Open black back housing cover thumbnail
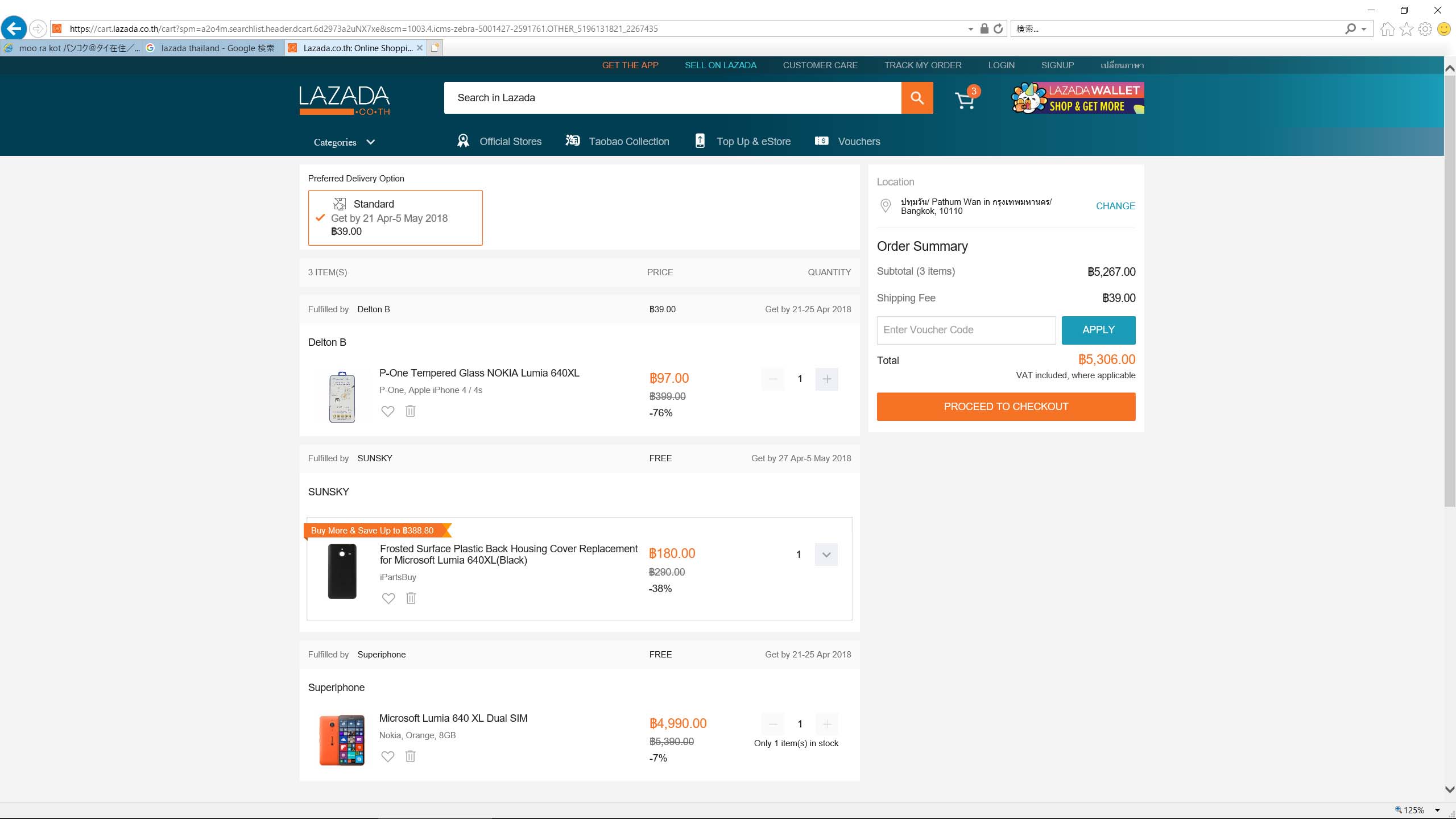This screenshot has width=1456, height=819. click(342, 572)
